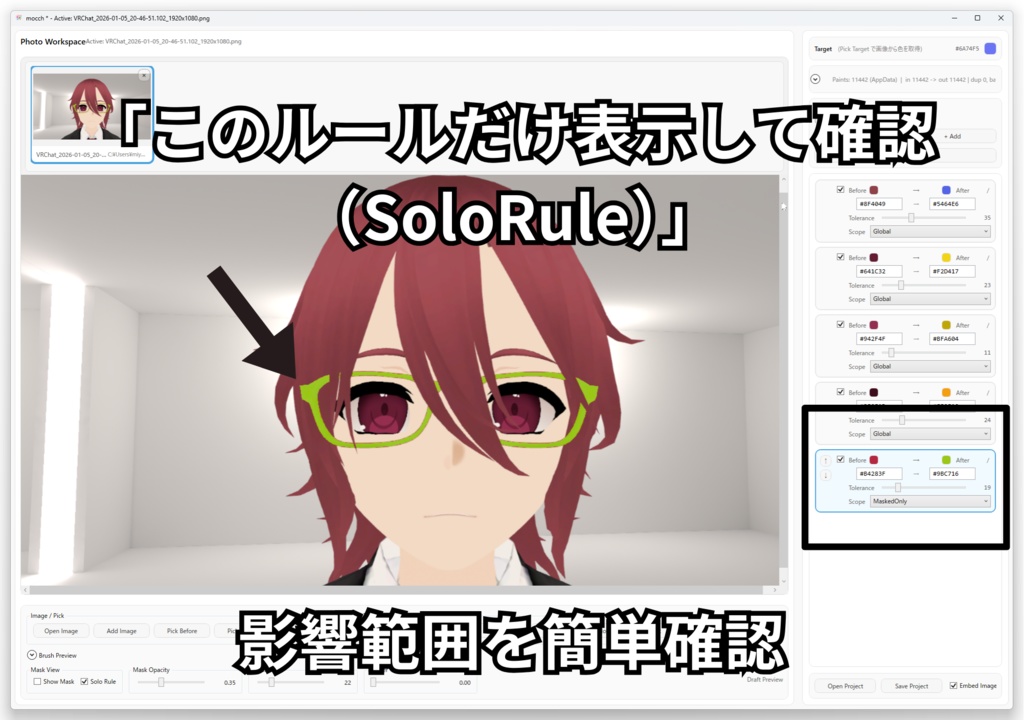Click the mocch app icon in title bar
This screenshot has height=720, width=1024.
tap(18, 18)
